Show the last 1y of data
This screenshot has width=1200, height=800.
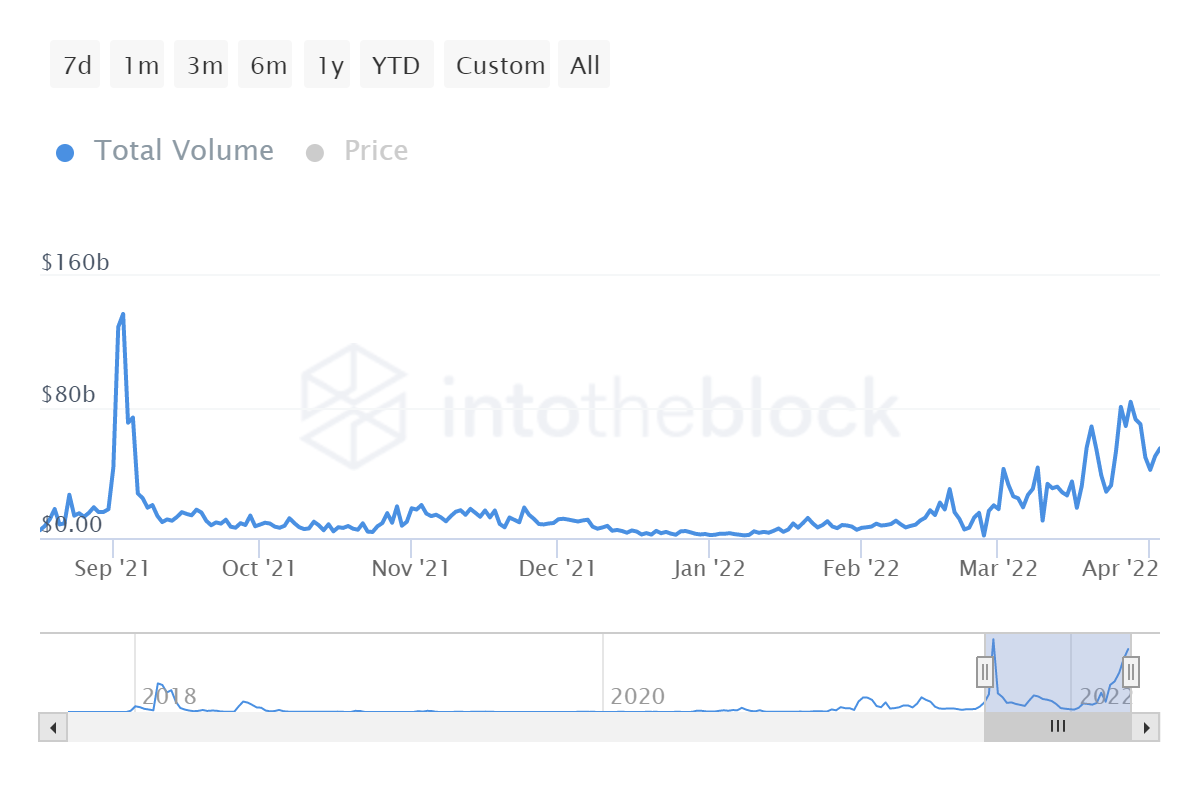point(330,65)
